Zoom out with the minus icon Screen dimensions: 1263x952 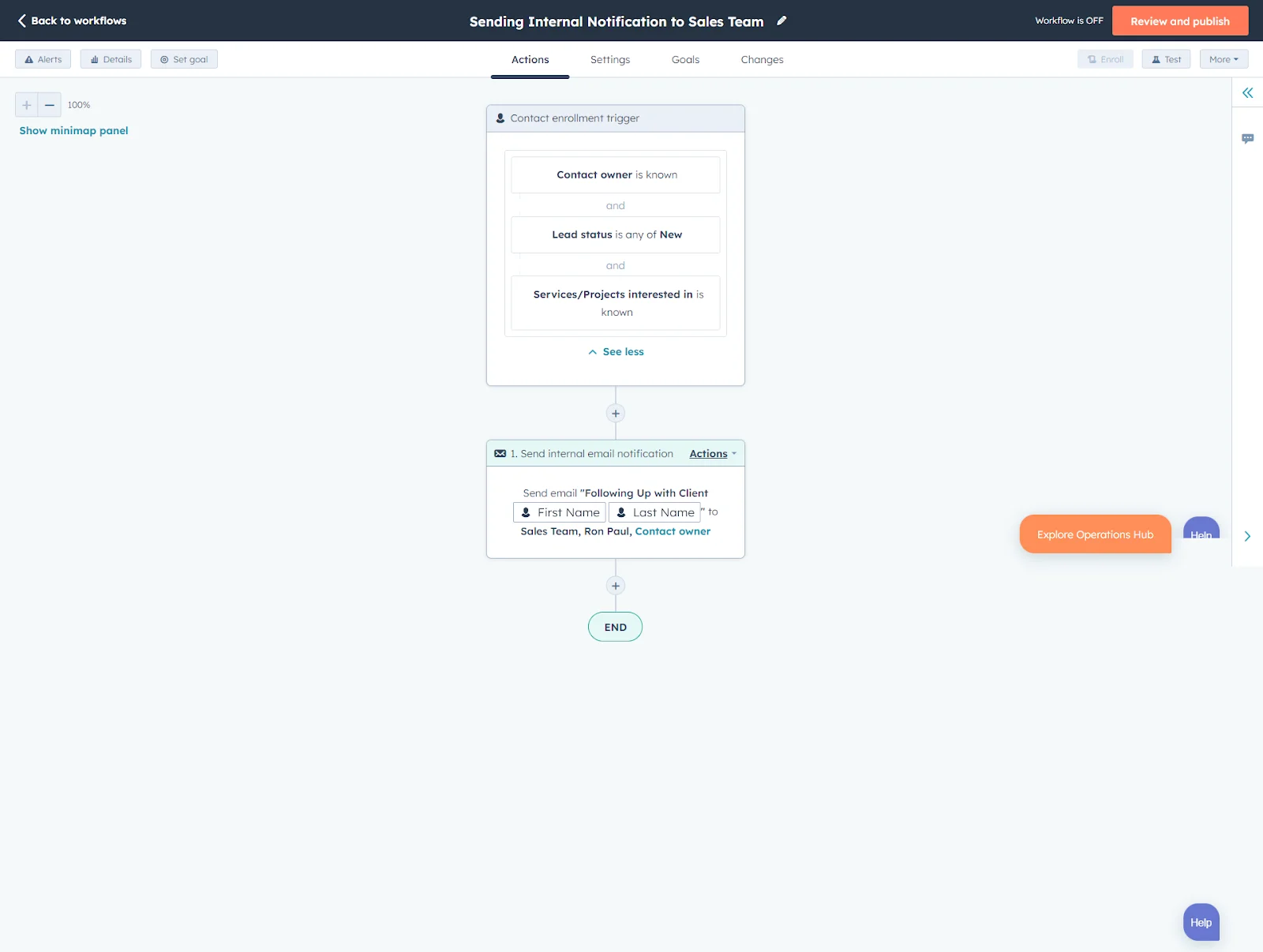coord(50,104)
